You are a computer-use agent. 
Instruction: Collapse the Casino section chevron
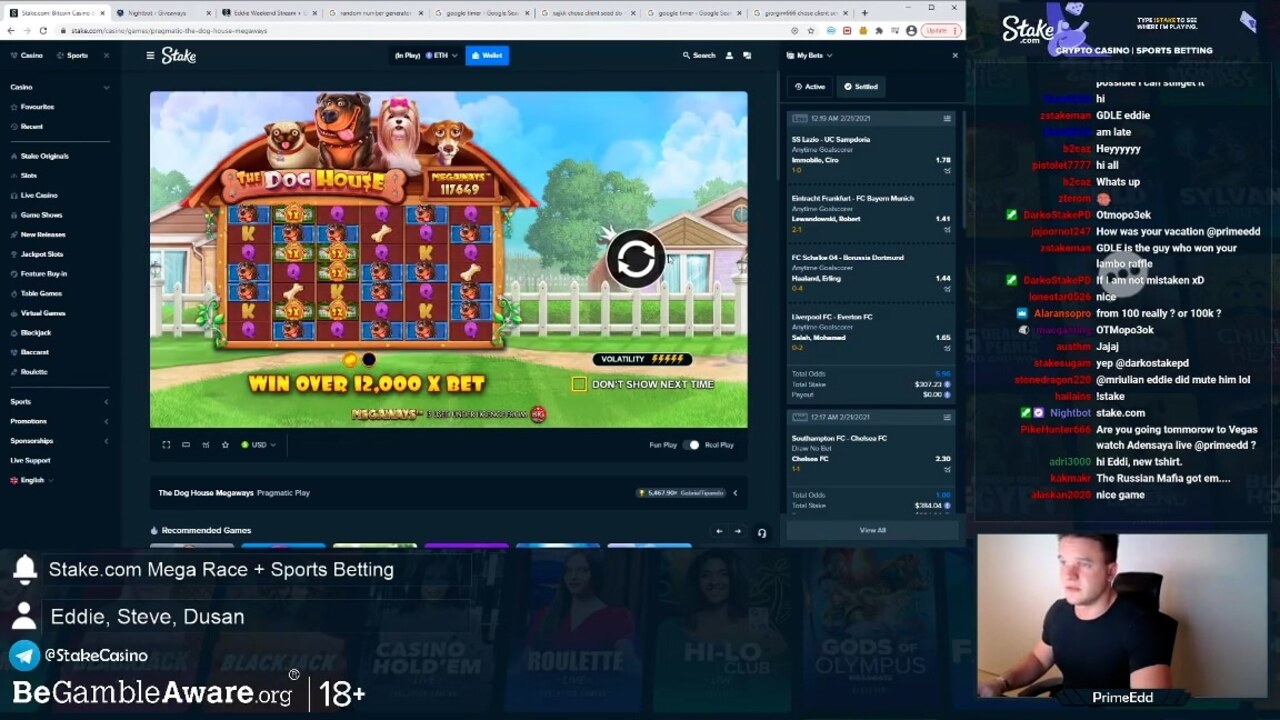(x=106, y=87)
